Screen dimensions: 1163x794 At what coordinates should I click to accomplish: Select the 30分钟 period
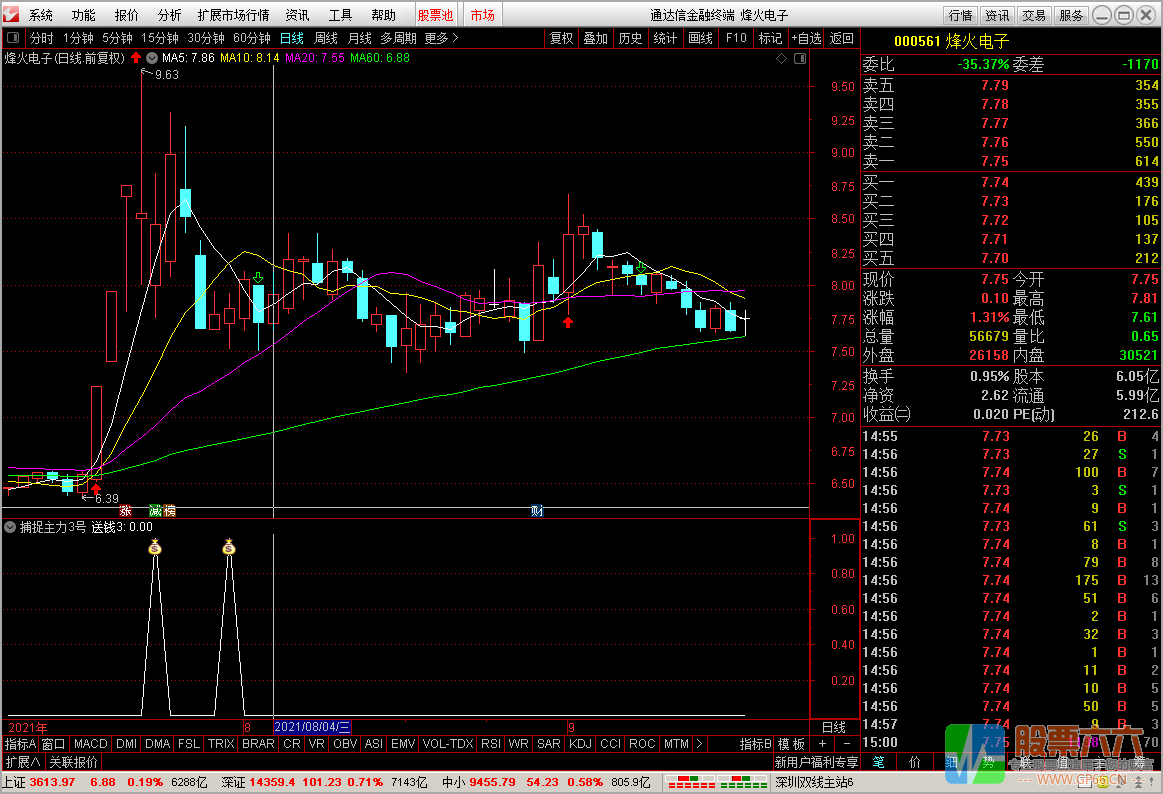[205, 38]
